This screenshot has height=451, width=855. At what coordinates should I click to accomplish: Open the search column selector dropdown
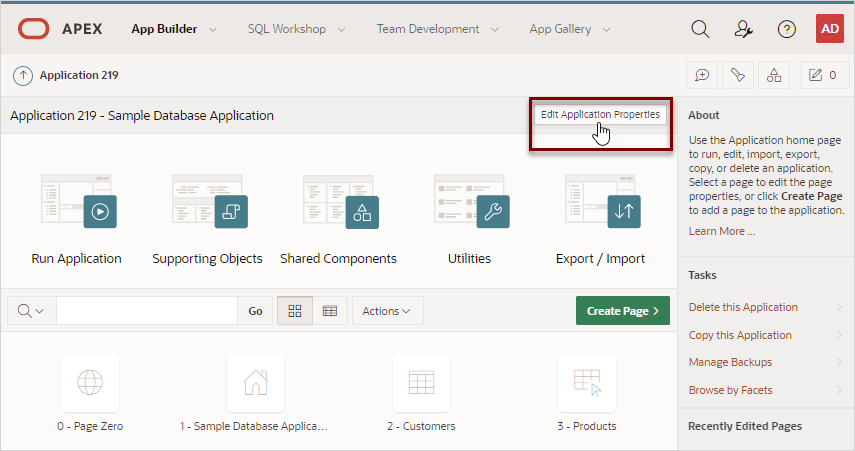[x=31, y=311]
